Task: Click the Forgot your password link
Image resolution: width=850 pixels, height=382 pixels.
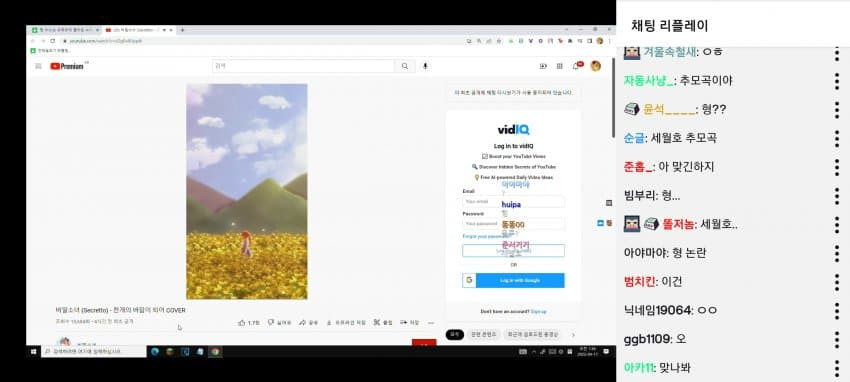Action: pyautogui.click(x=486, y=237)
